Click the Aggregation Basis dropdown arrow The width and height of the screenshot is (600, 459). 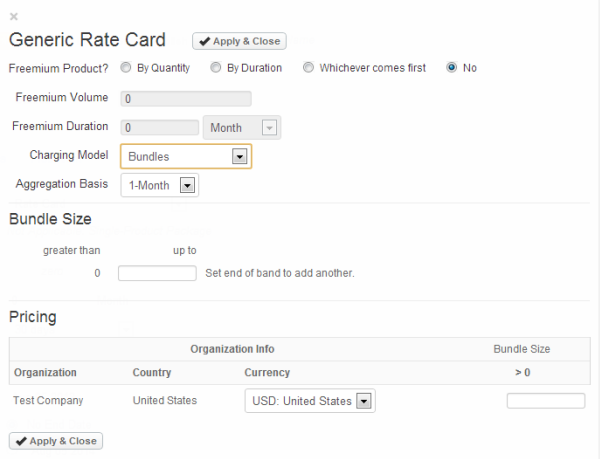(186, 185)
